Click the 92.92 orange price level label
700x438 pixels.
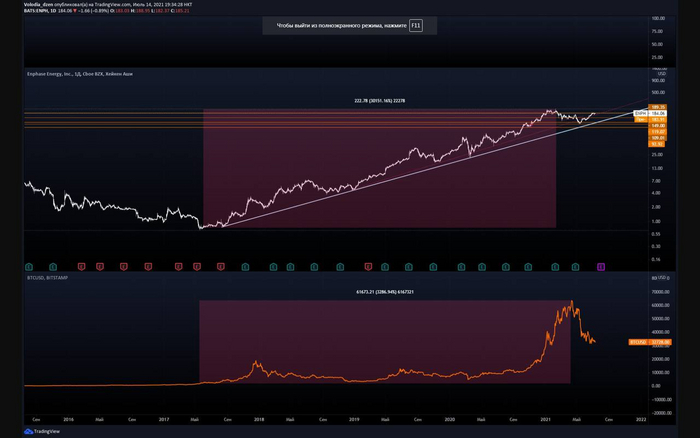coord(658,144)
